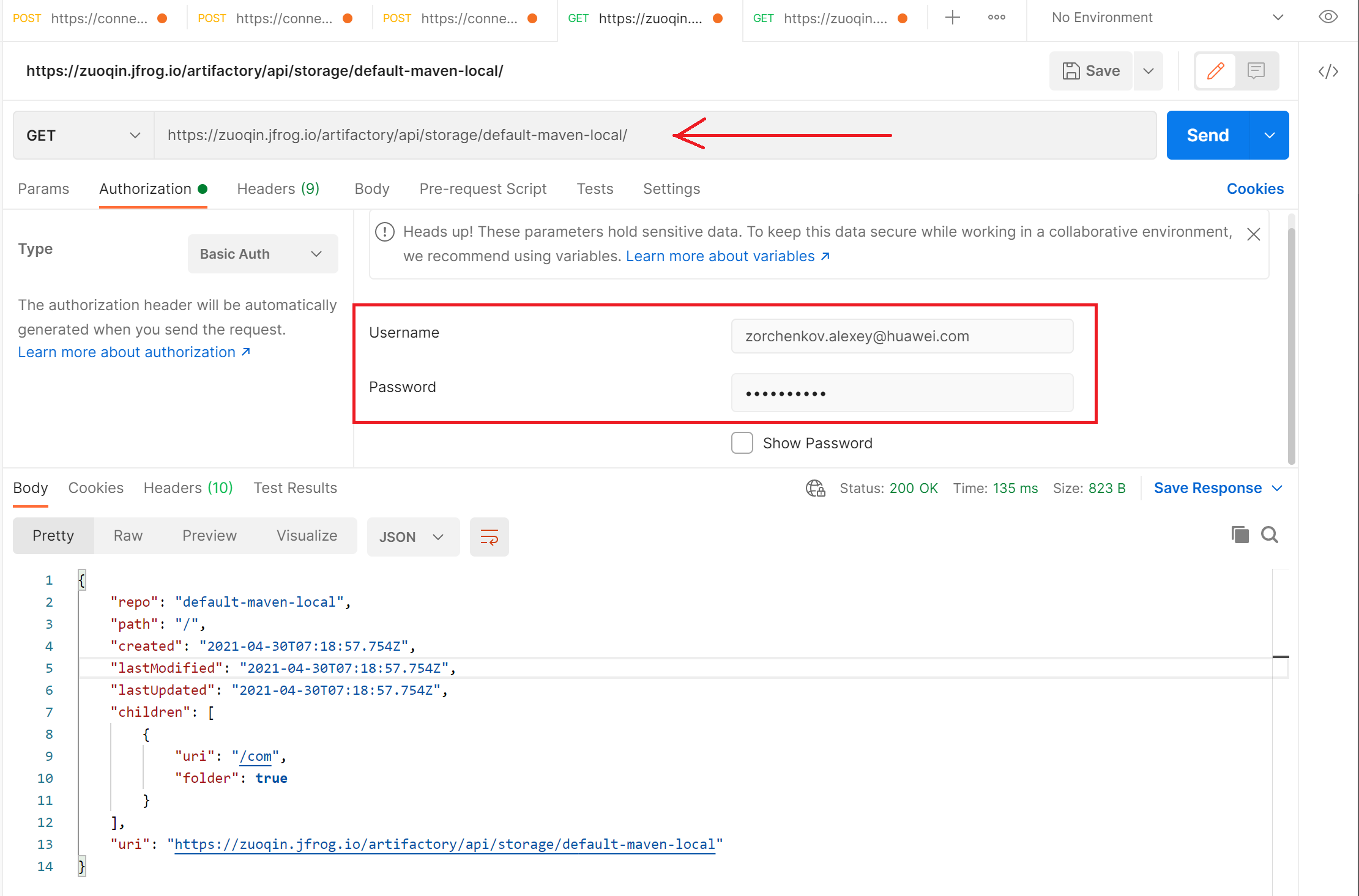Click the pencil edit icon

[1215, 70]
